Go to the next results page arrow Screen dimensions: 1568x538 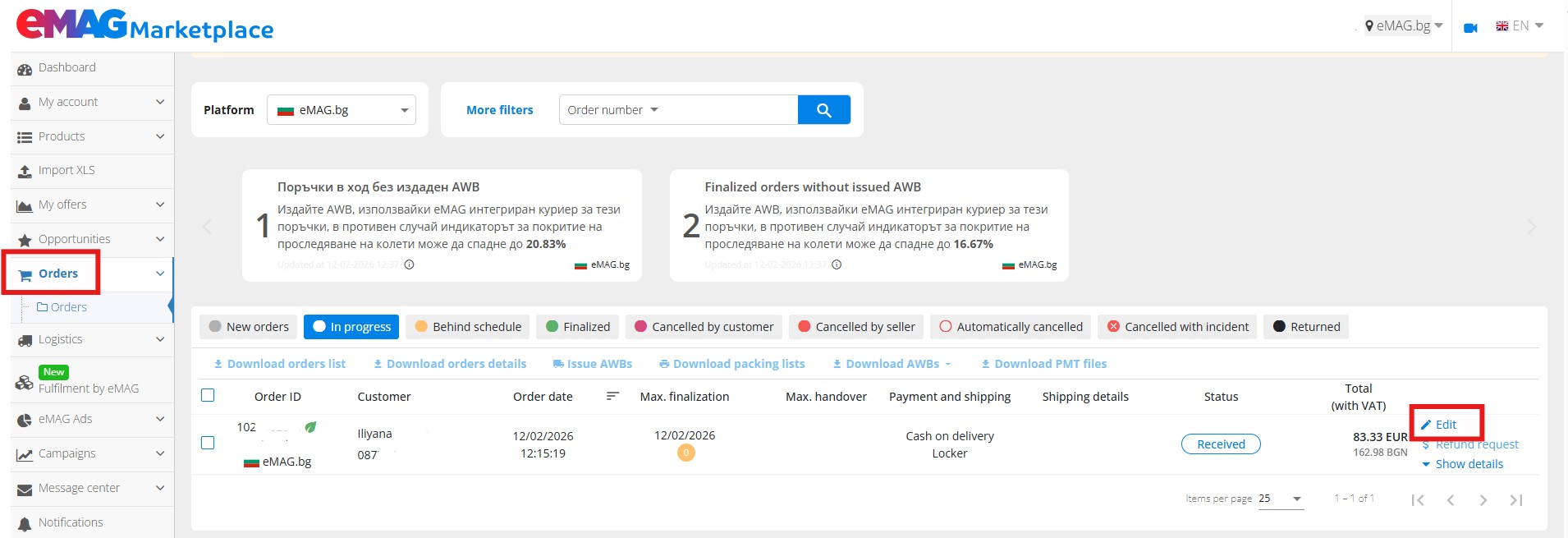[1483, 500]
